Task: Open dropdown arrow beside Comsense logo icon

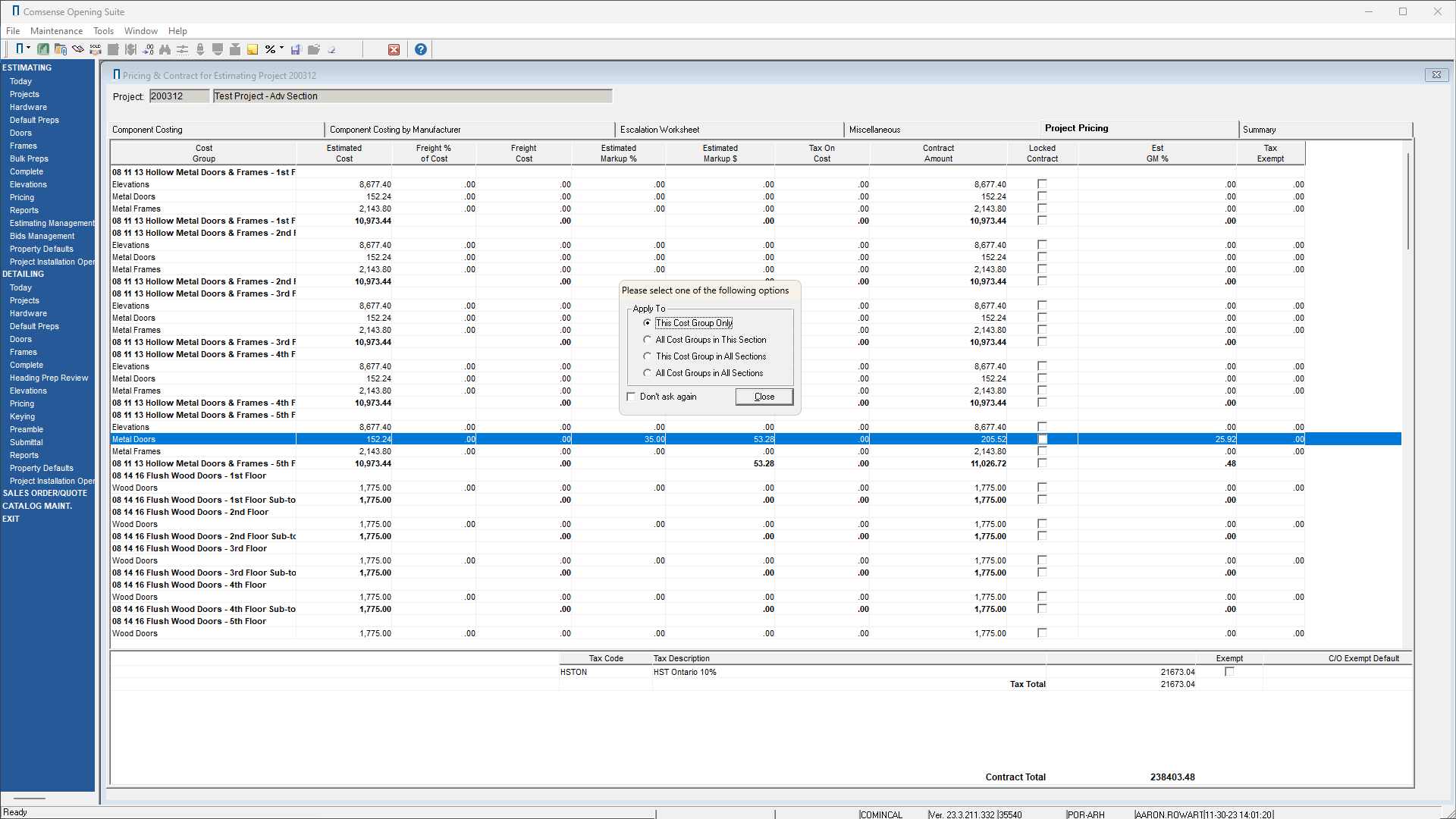Action: pyautogui.click(x=29, y=49)
